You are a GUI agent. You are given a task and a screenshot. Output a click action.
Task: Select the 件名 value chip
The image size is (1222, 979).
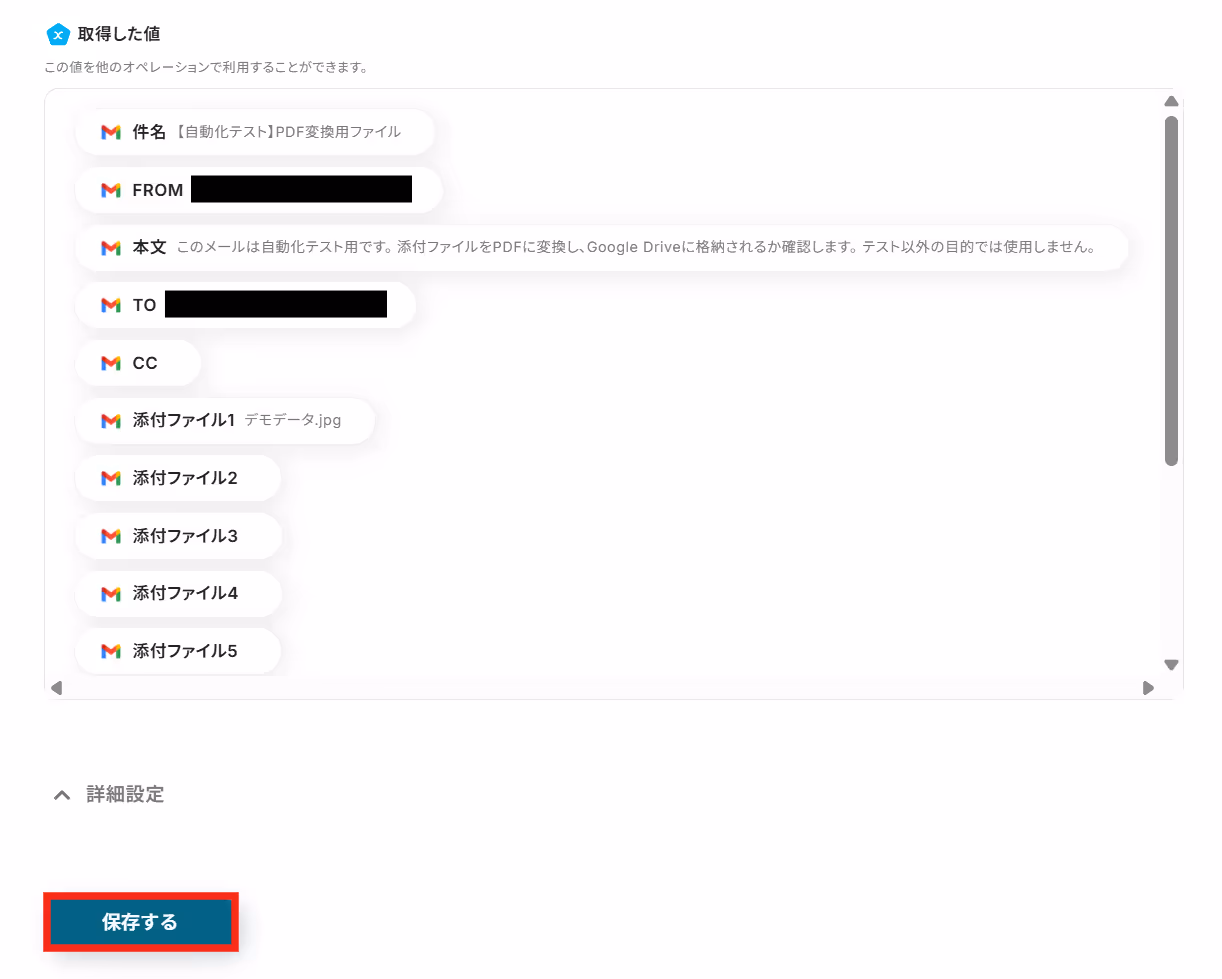[255, 132]
